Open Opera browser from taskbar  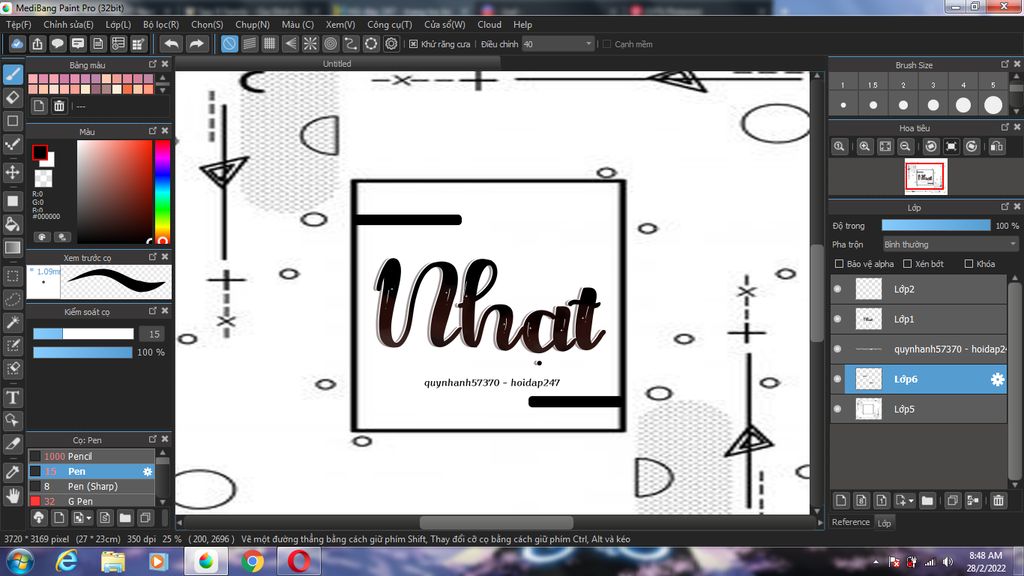pos(298,561)
